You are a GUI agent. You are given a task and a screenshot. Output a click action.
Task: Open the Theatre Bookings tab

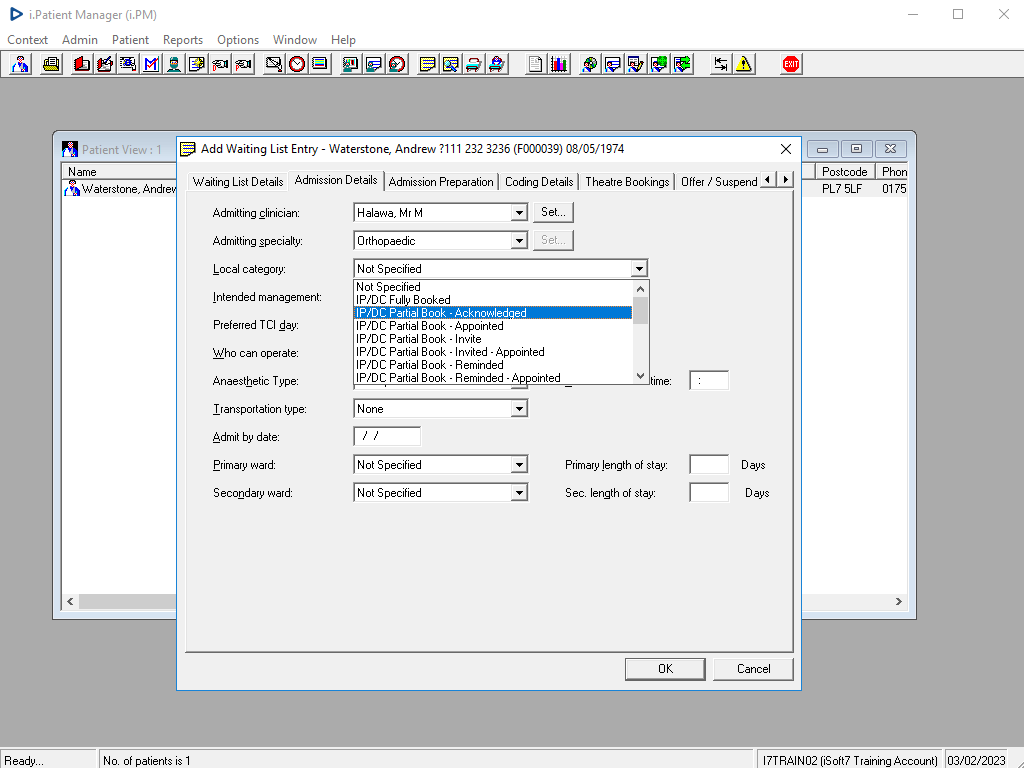(x=627, y=182)
